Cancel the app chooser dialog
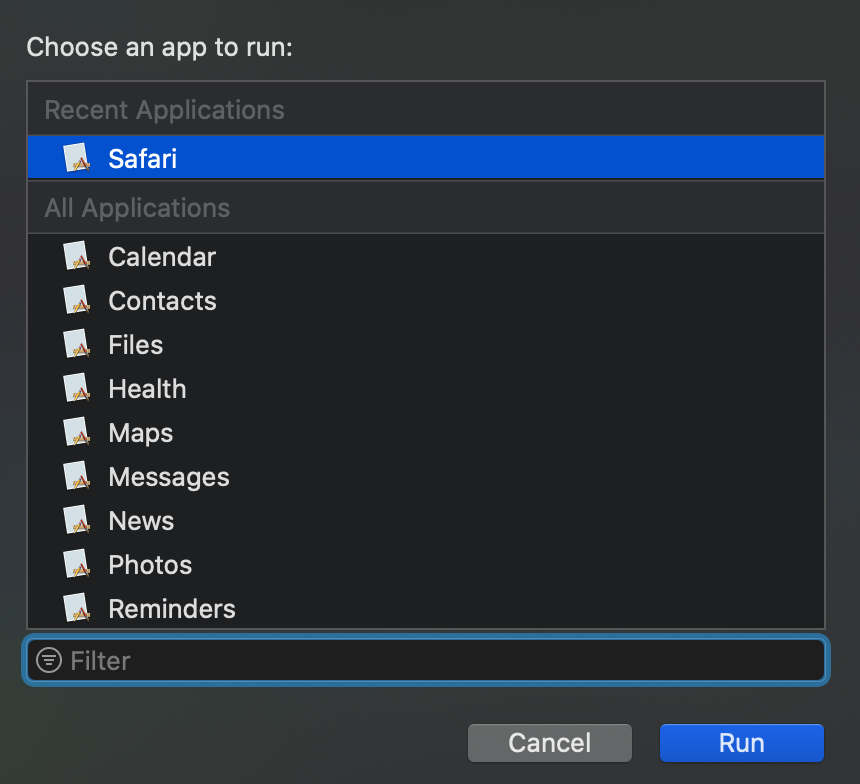 pos(550,743)
